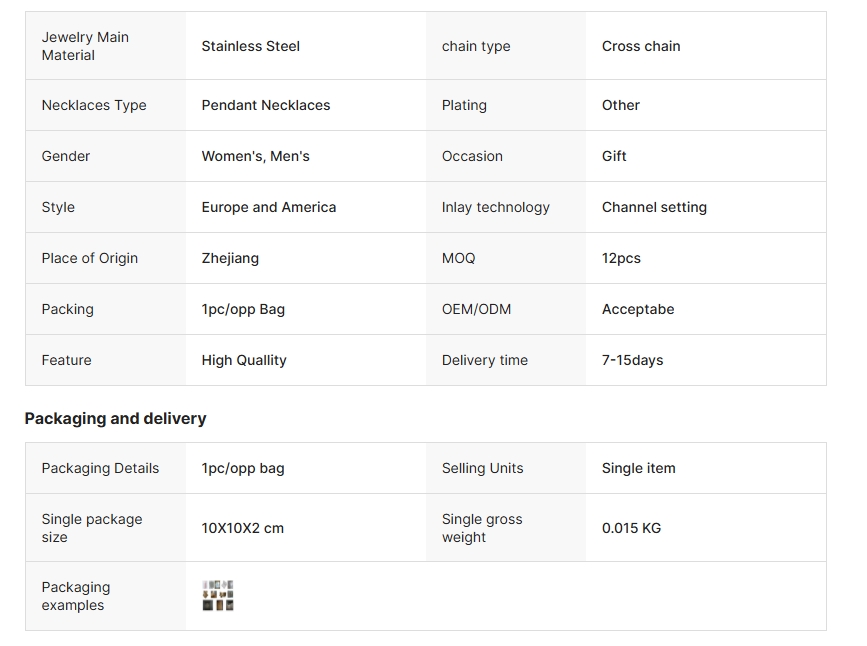The width and height of the screenshot is (867, 646).
Task: Click the 'Other' plating value
Action: click(x=620, y=105)
